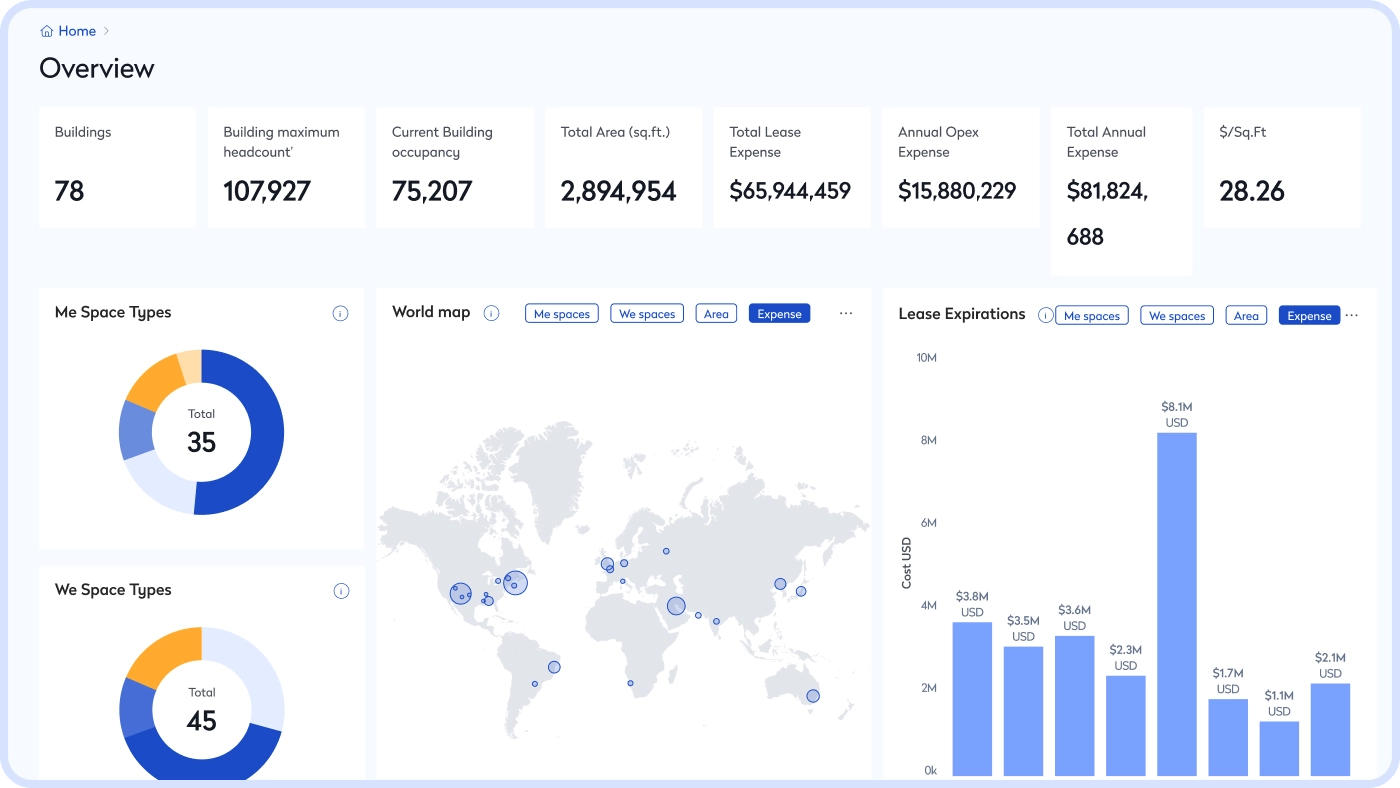Toggle We spaces on the Lease Expirations chart

tap(1176, 315)
